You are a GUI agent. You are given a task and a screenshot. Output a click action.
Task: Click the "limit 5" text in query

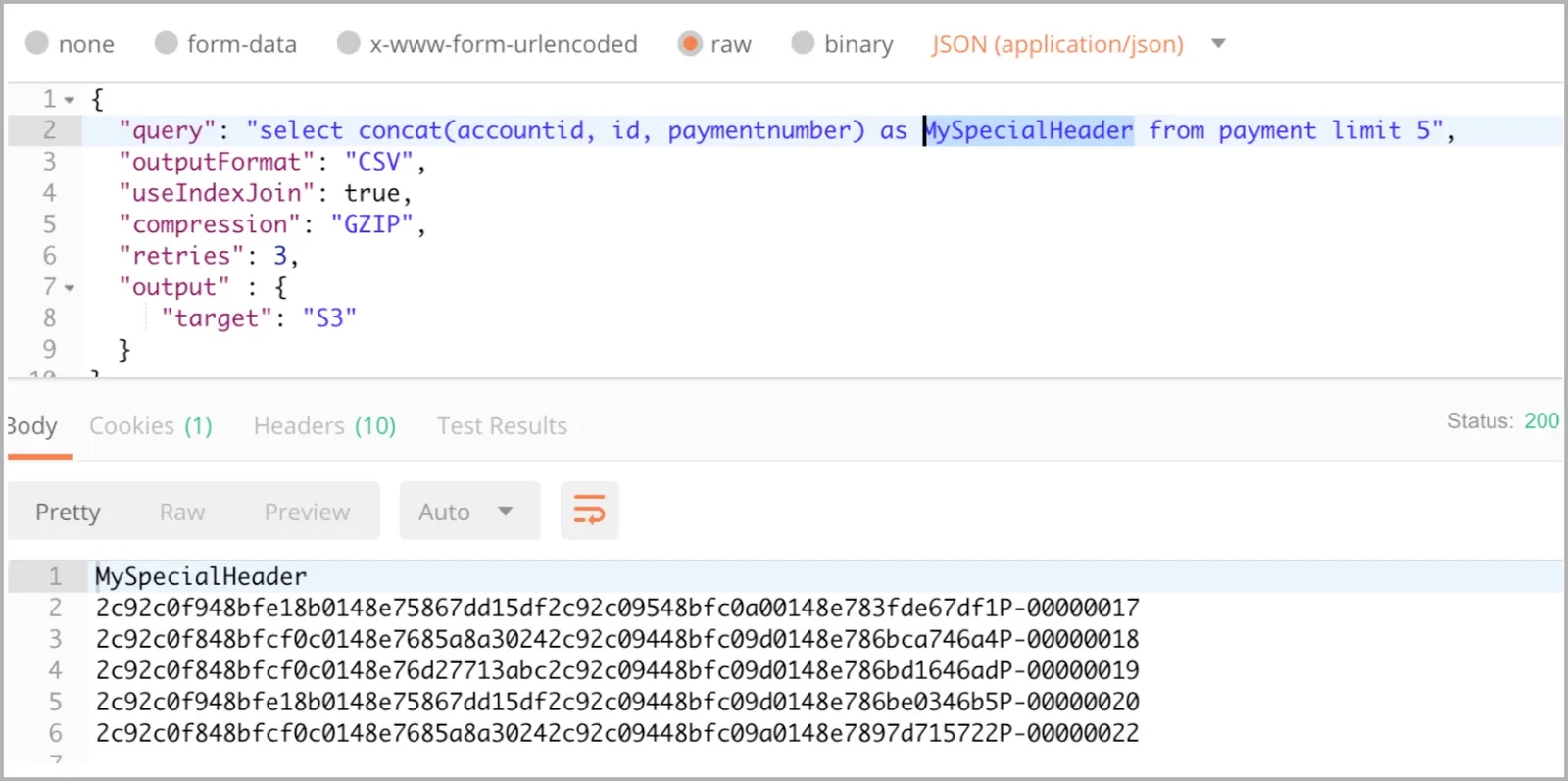point(1381,130)
